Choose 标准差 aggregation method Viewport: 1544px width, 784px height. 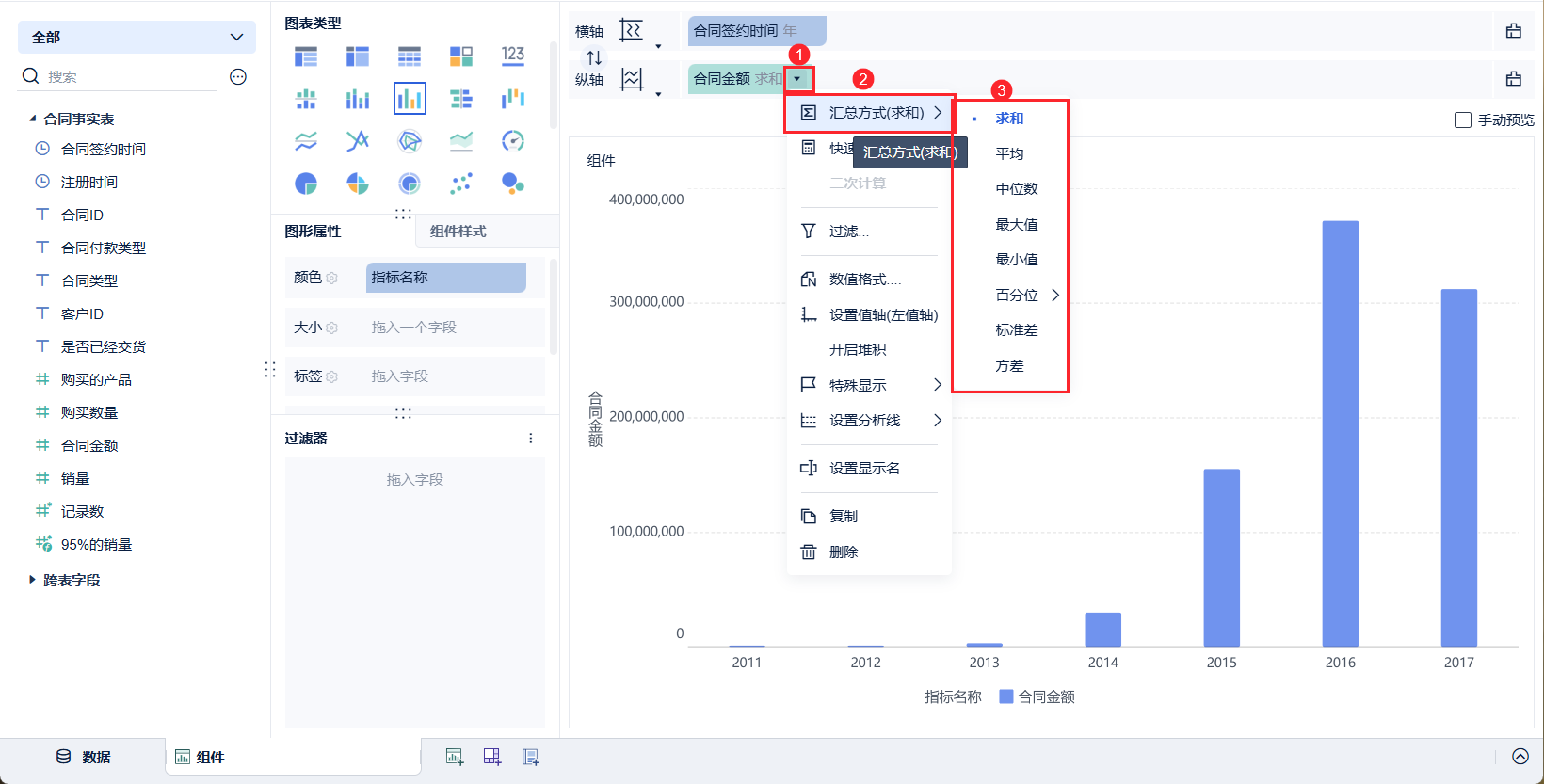(1017, 329)
